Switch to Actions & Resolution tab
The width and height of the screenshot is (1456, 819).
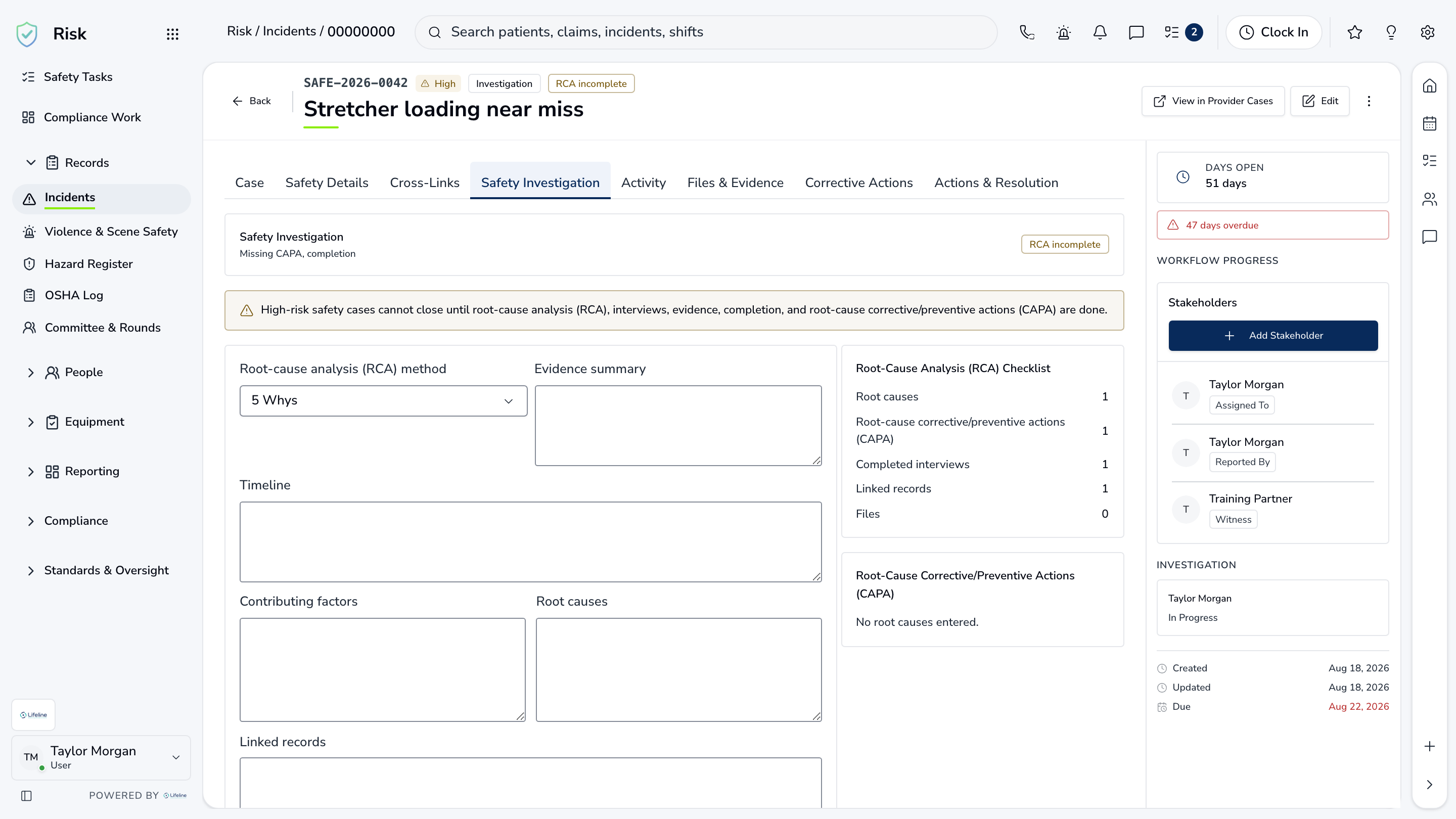(x=996, y=183)
